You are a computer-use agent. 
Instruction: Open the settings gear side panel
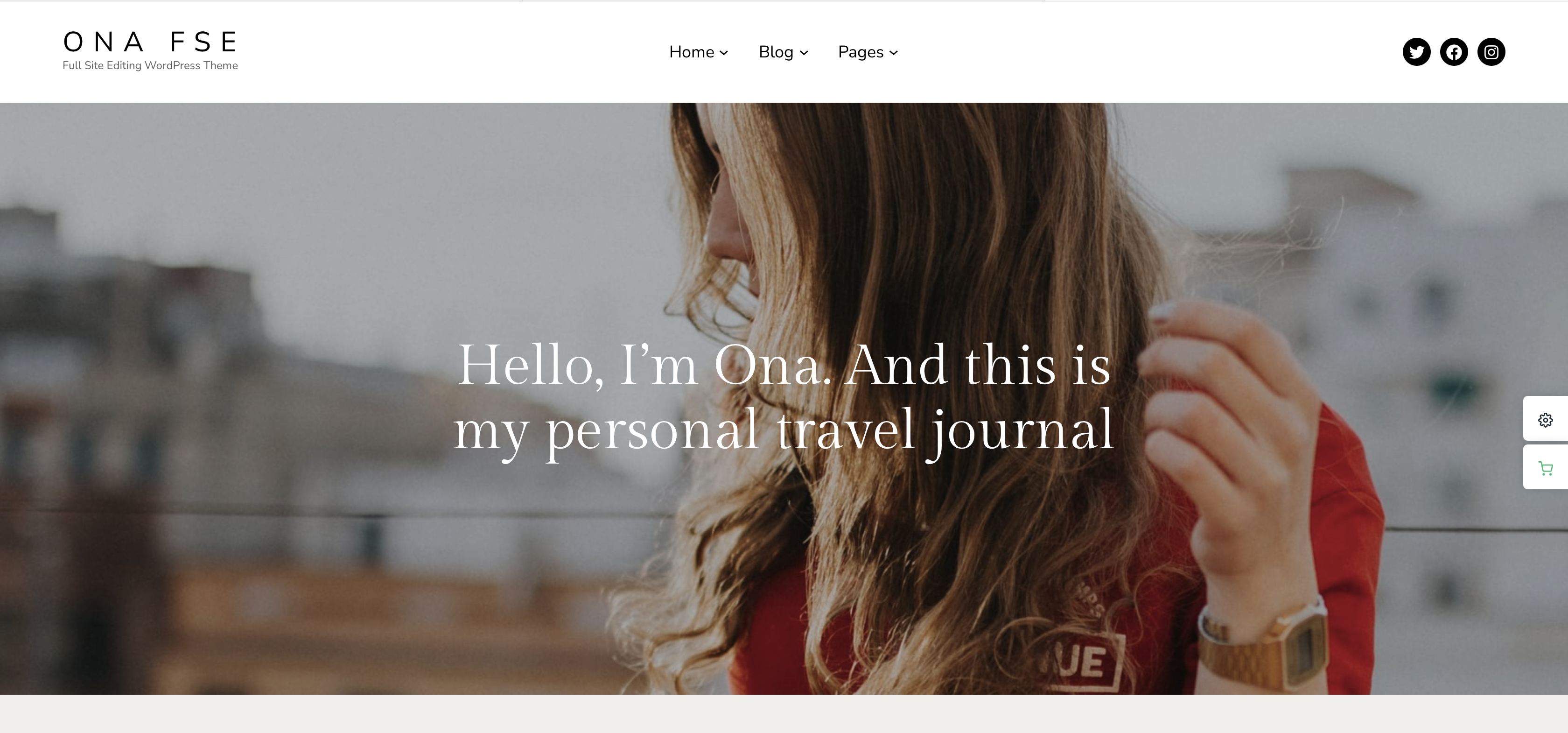pyautogui.click(x=1546, y=419)
